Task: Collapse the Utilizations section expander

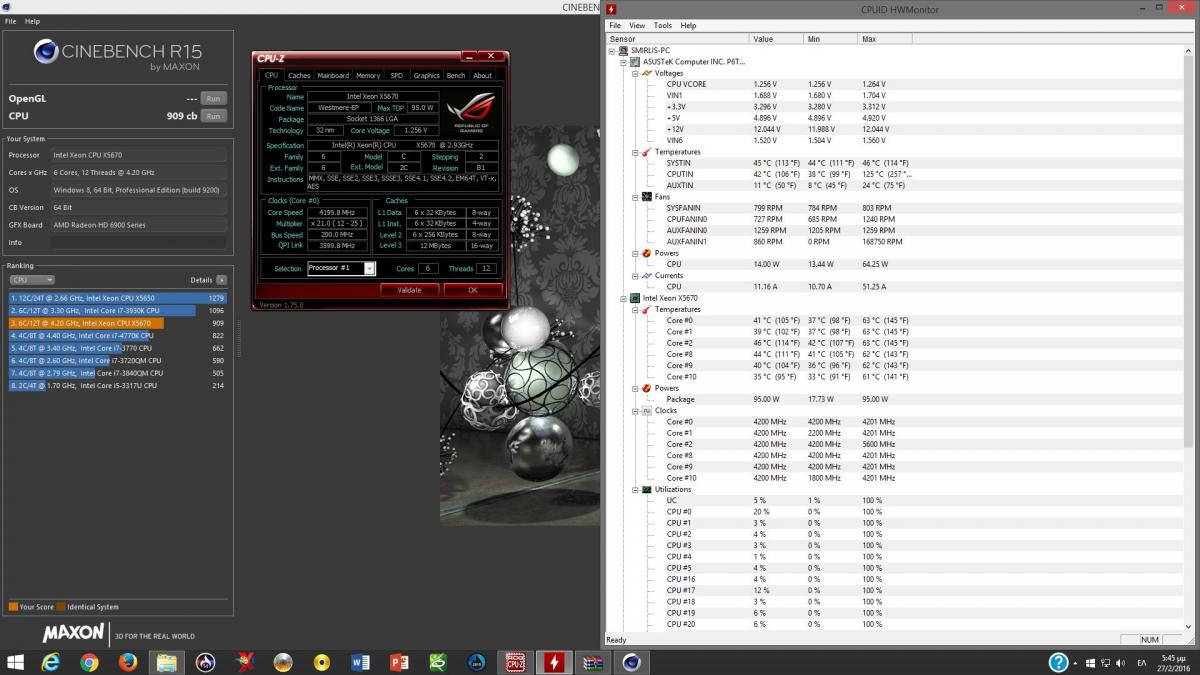Action: (634, 489)
